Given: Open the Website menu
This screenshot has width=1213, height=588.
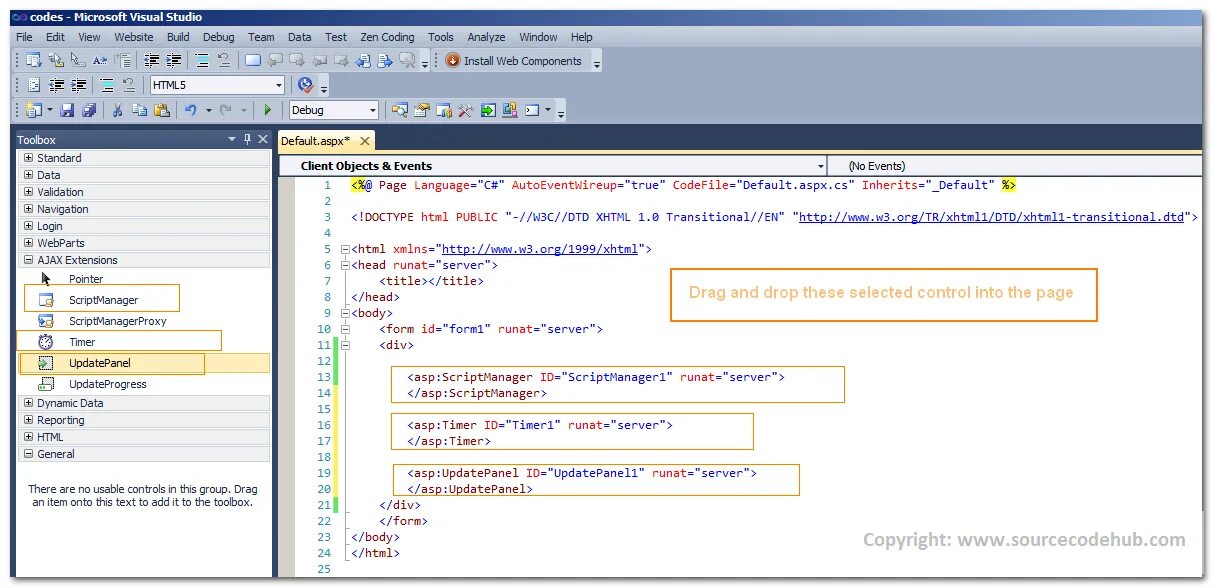Looking at the screenshot, I should (x=134, y=37).
